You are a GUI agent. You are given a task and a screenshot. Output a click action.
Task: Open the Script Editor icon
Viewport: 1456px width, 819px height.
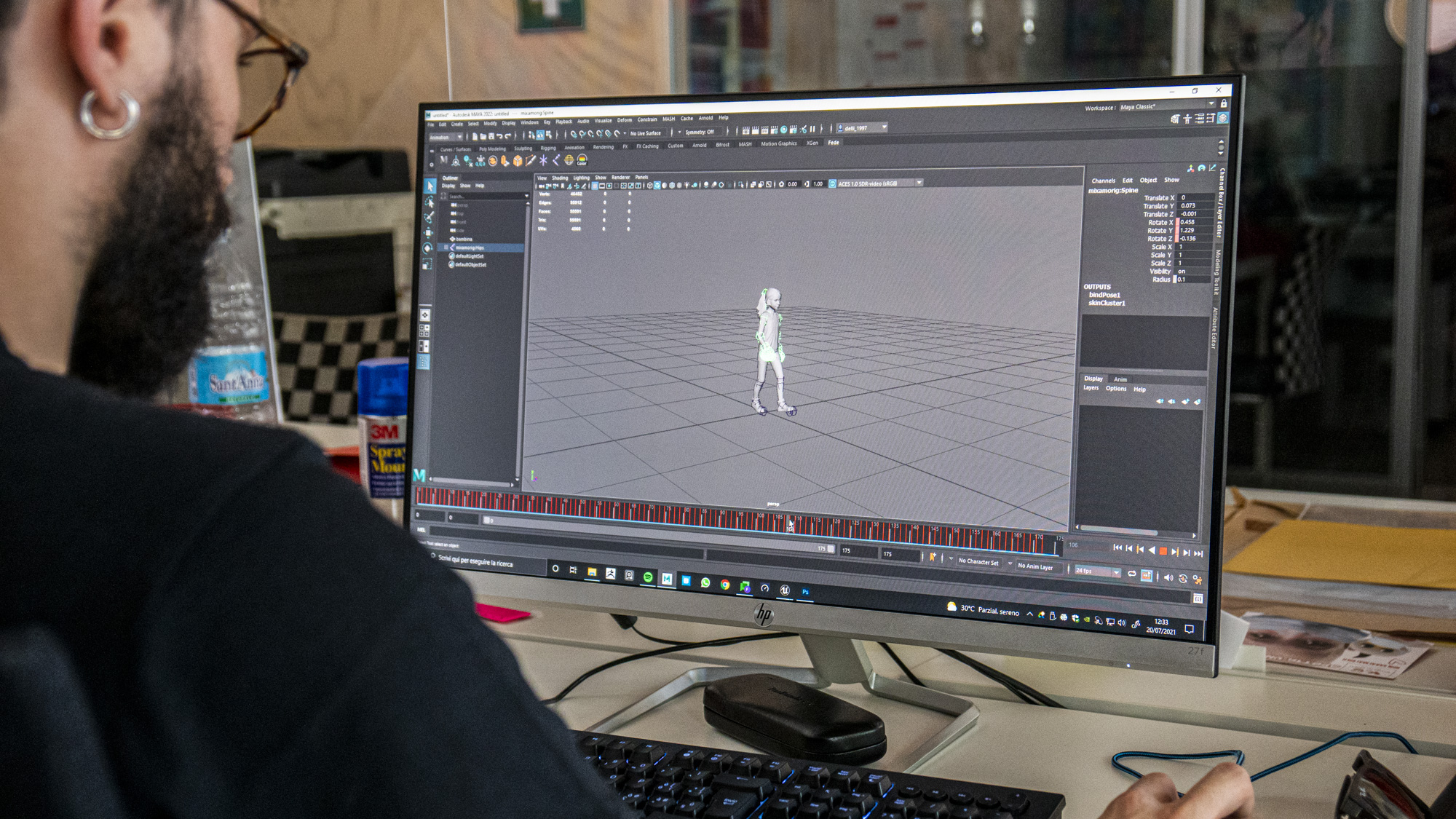(1198, 598)
